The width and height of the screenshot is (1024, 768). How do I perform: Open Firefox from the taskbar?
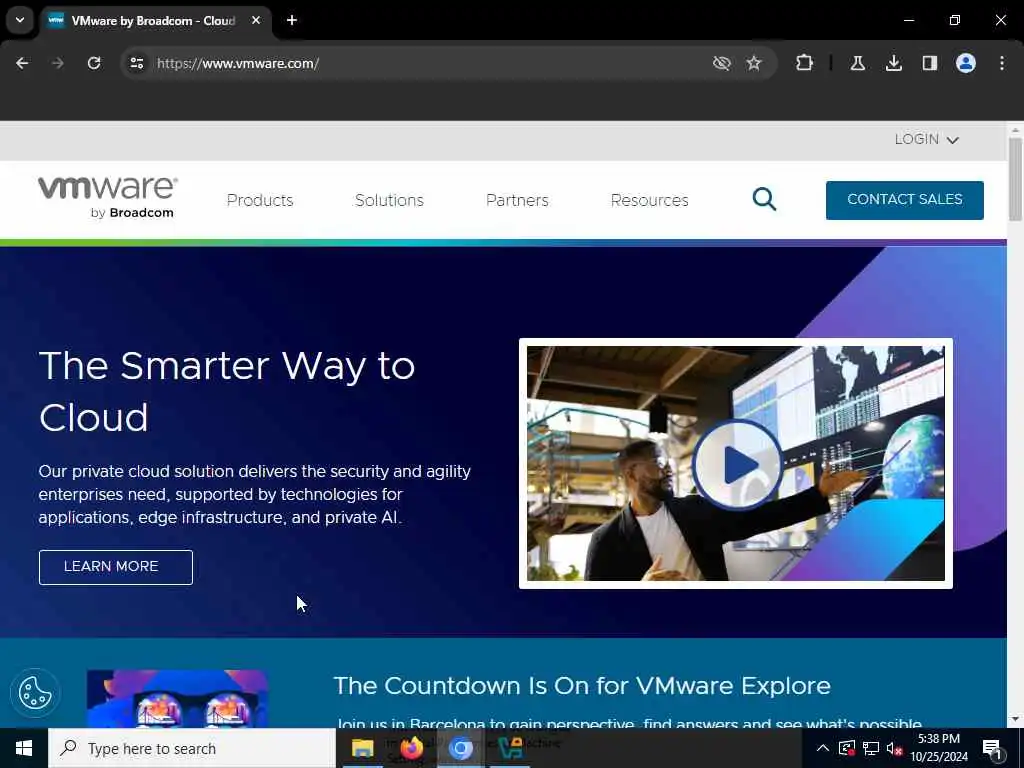tap(411, 748)
